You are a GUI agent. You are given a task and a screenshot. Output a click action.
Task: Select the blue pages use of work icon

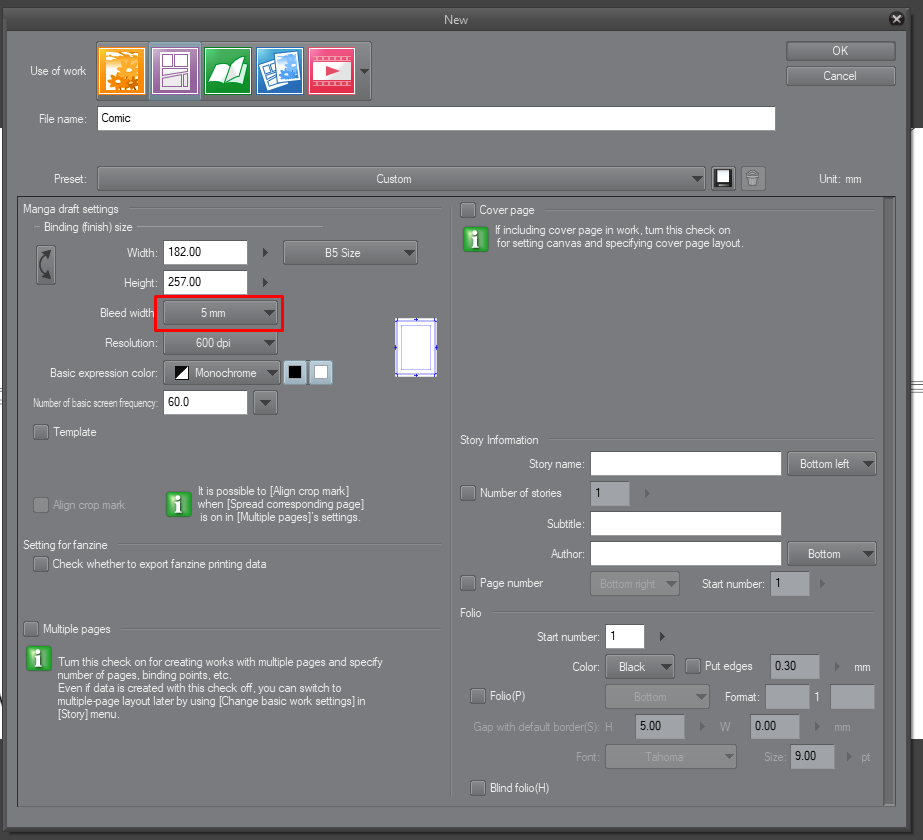click(280, 71)
